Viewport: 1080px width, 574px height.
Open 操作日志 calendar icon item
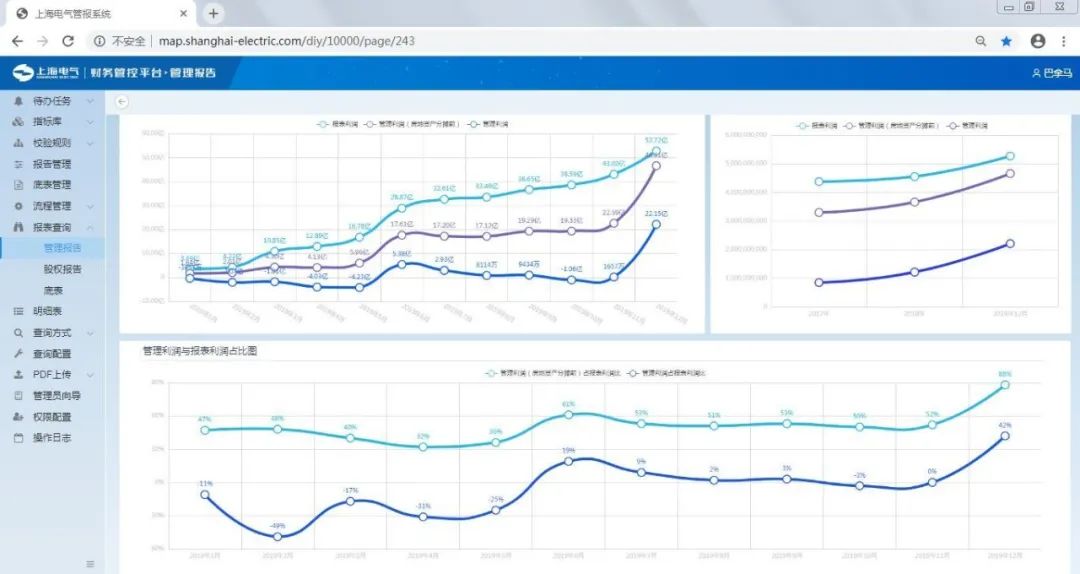pyautogui.click(x=19, y=438)
